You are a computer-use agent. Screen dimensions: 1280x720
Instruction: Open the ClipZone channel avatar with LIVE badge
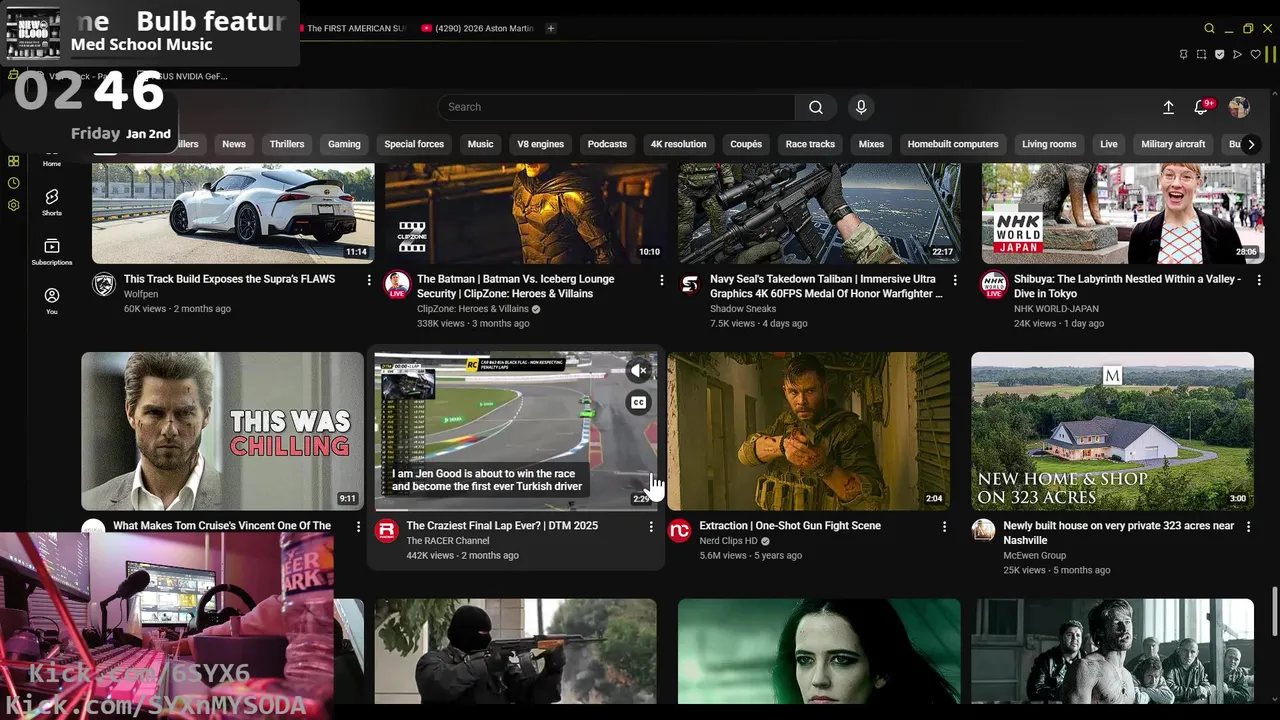click(397, 284)
